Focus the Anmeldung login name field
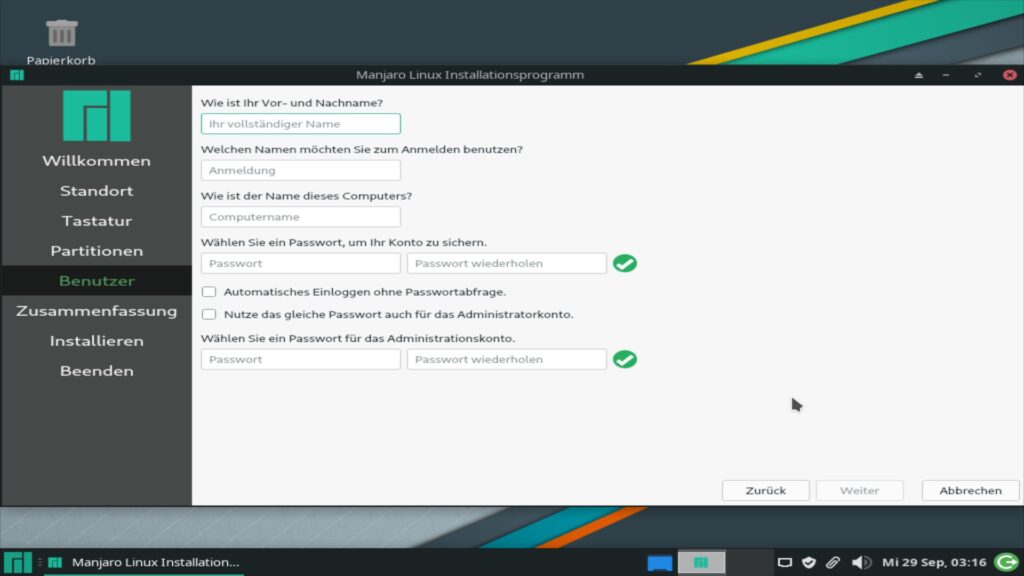Image resolution: width=1024 pixels, height=576 pixels. tap(301, 170)
